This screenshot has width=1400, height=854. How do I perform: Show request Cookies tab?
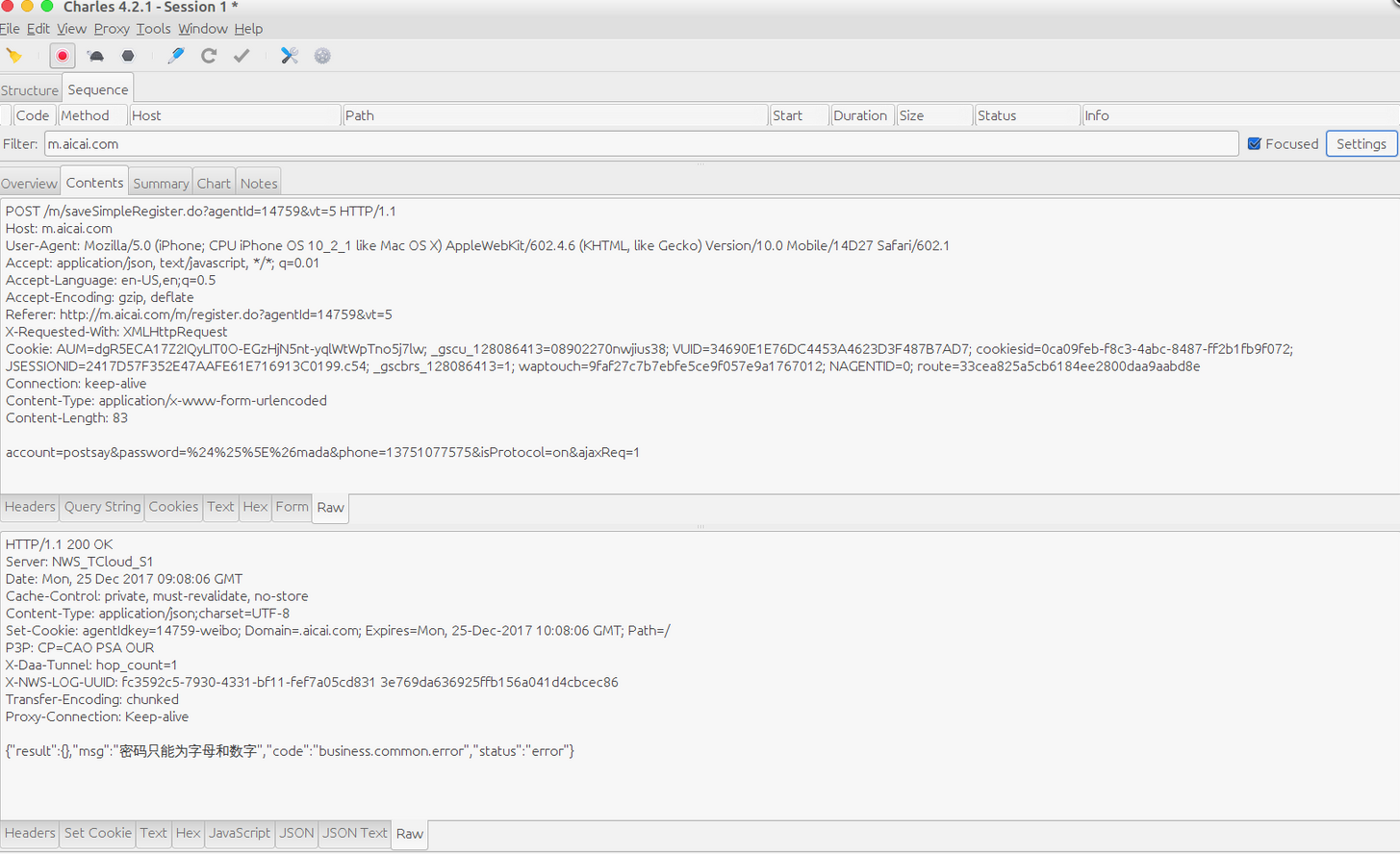point(173,507)
